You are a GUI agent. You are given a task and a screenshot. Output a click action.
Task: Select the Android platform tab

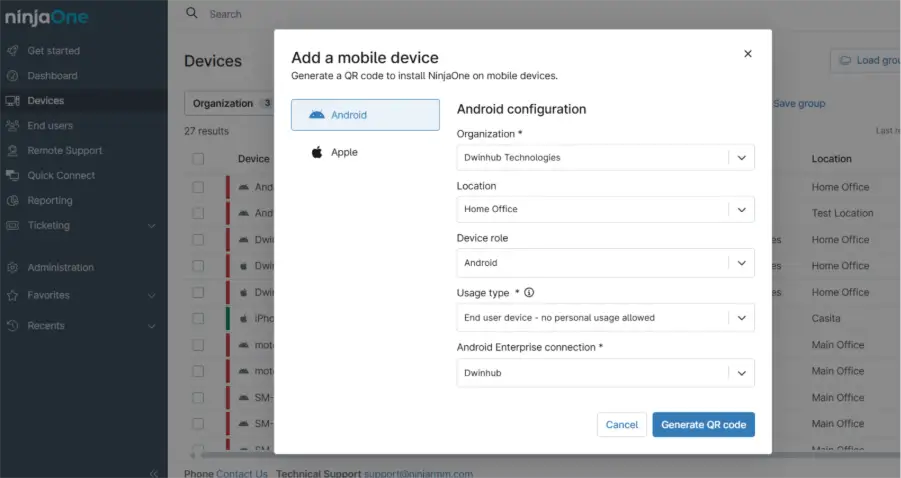click(x=365, y=115)
